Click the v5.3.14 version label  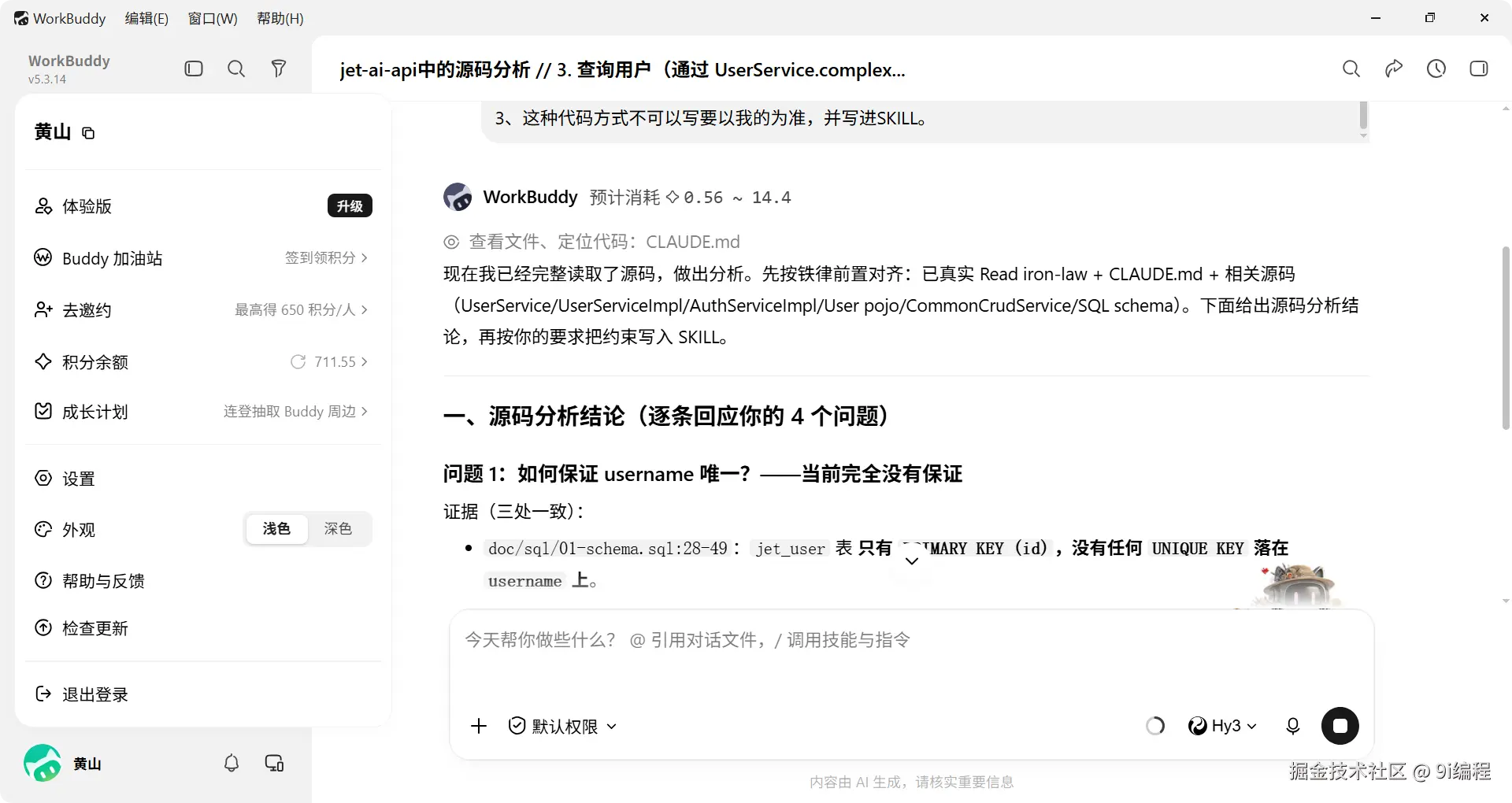point(47,80)
